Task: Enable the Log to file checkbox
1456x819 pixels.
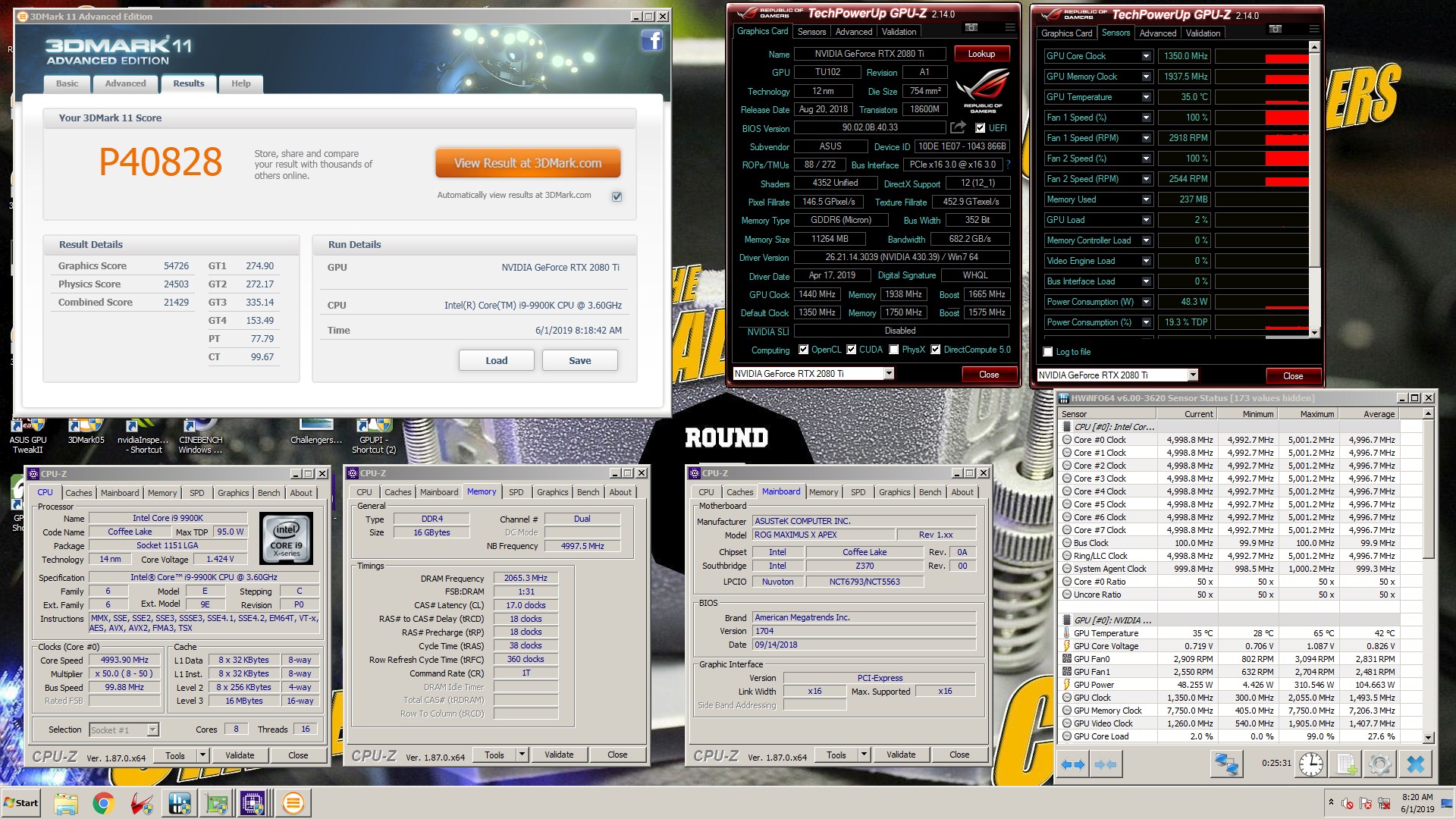Action: [1048, 352]
